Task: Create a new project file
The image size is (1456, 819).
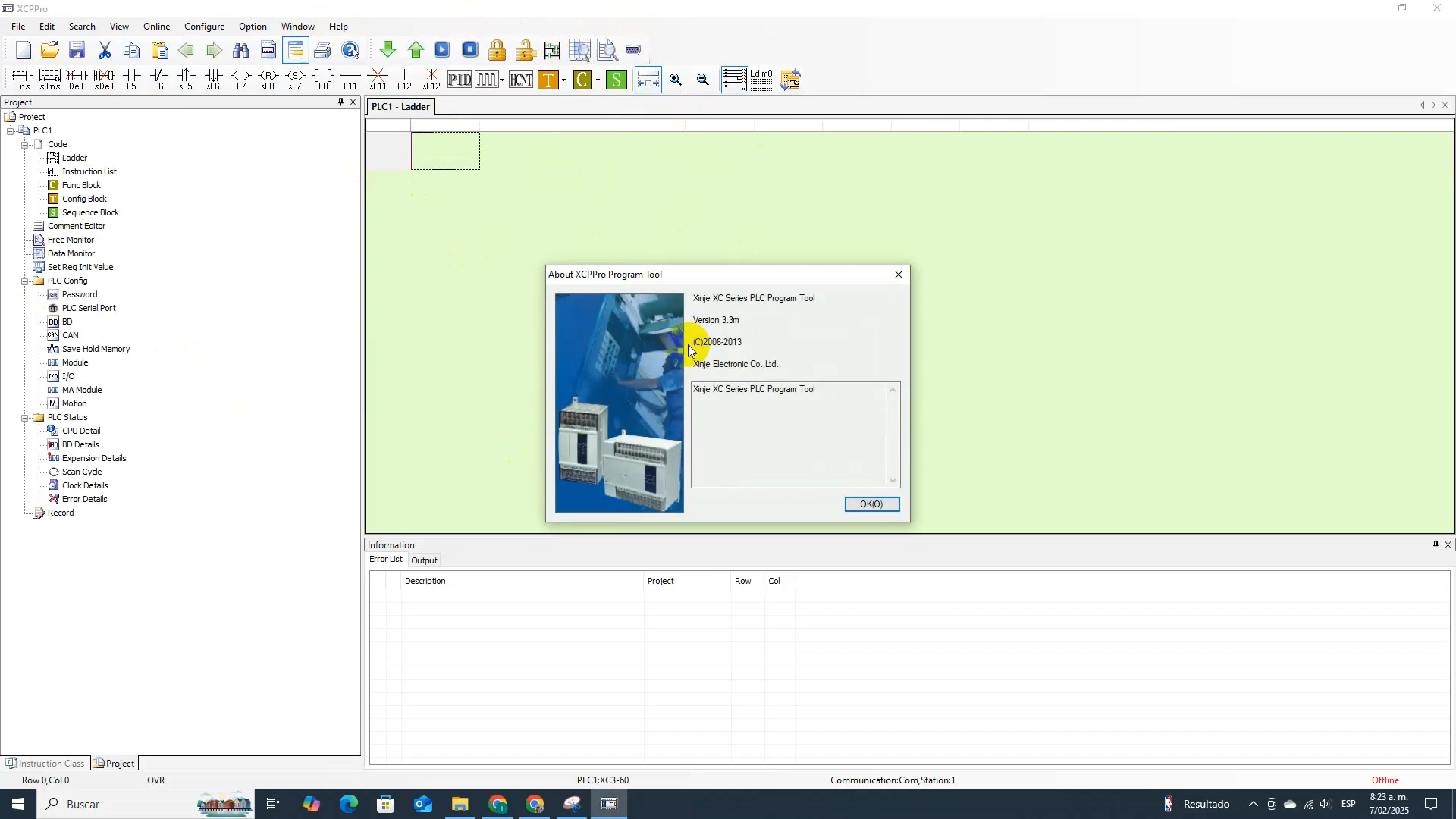Action: pyautogui.click(x=23, y=51)
